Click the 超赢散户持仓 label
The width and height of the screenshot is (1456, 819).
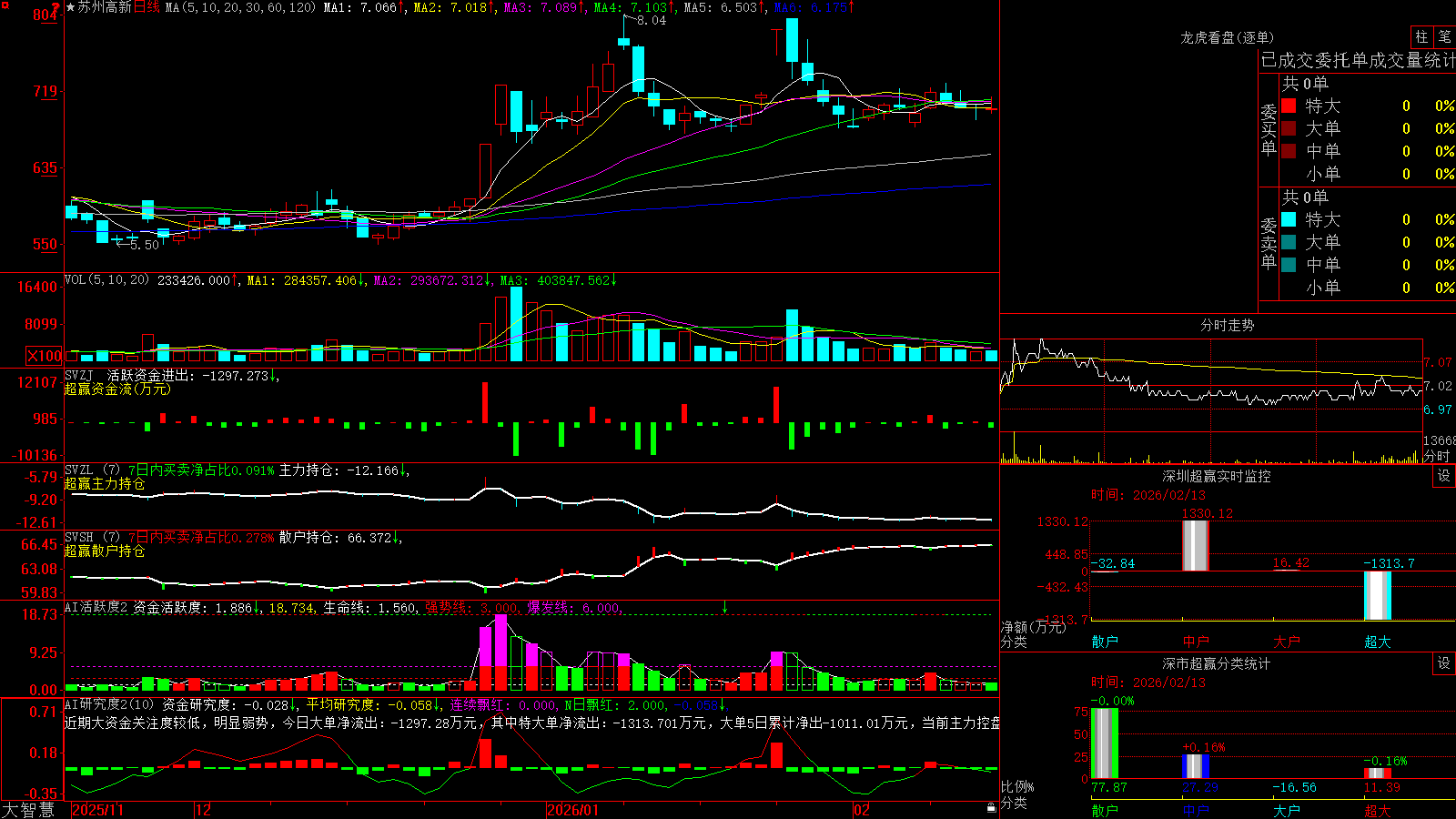point(105,551)
